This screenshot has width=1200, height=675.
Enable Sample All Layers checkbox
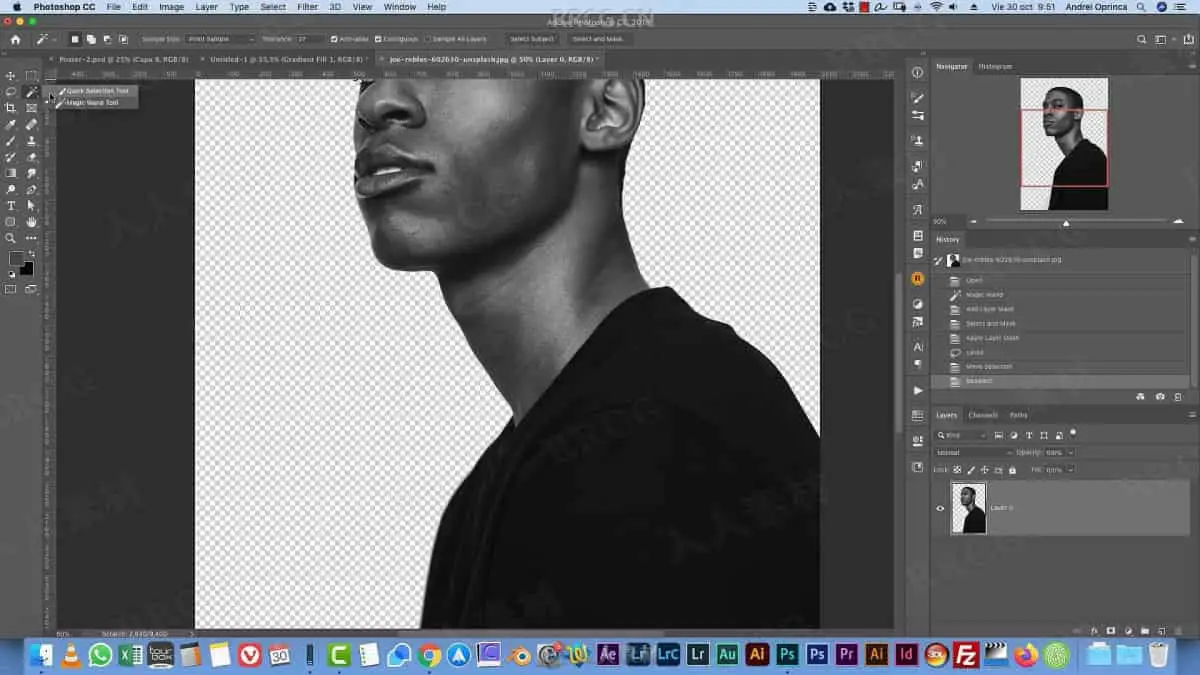click(x=428, y=39)
